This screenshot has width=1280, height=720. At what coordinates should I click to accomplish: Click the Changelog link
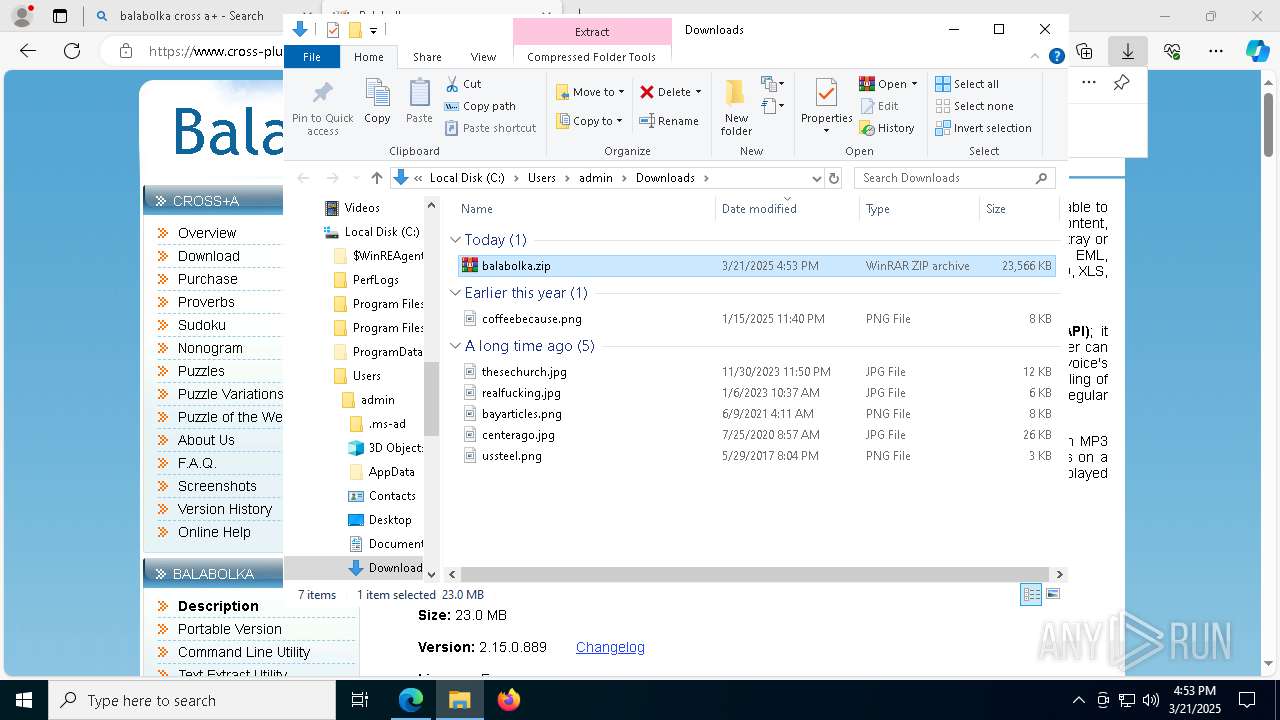pos(610,647)
